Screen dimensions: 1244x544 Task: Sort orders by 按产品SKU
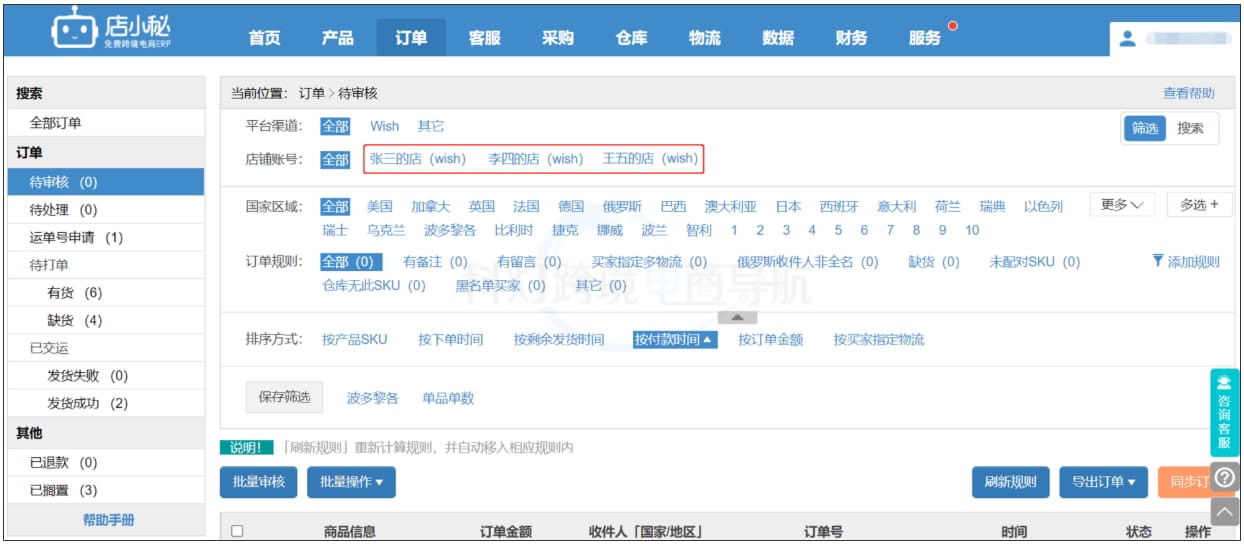354,340
